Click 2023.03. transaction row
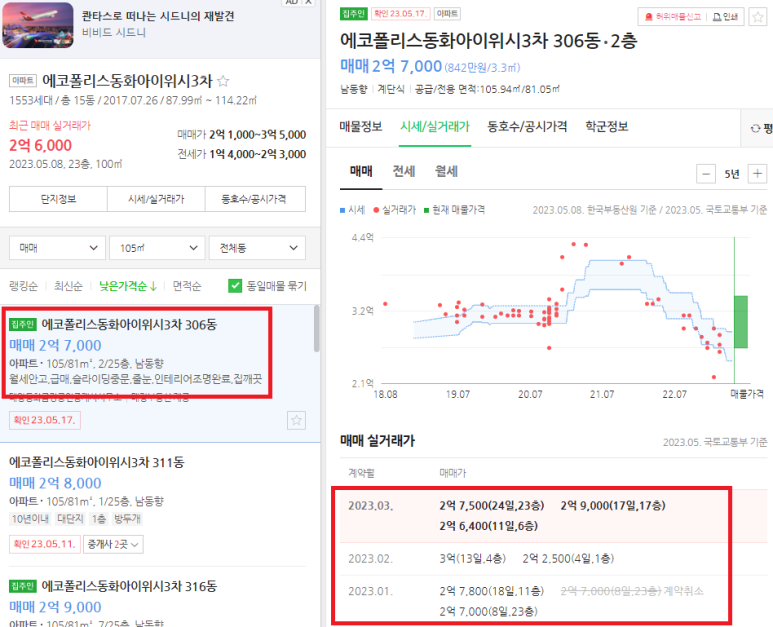 (x=553, y=516)
